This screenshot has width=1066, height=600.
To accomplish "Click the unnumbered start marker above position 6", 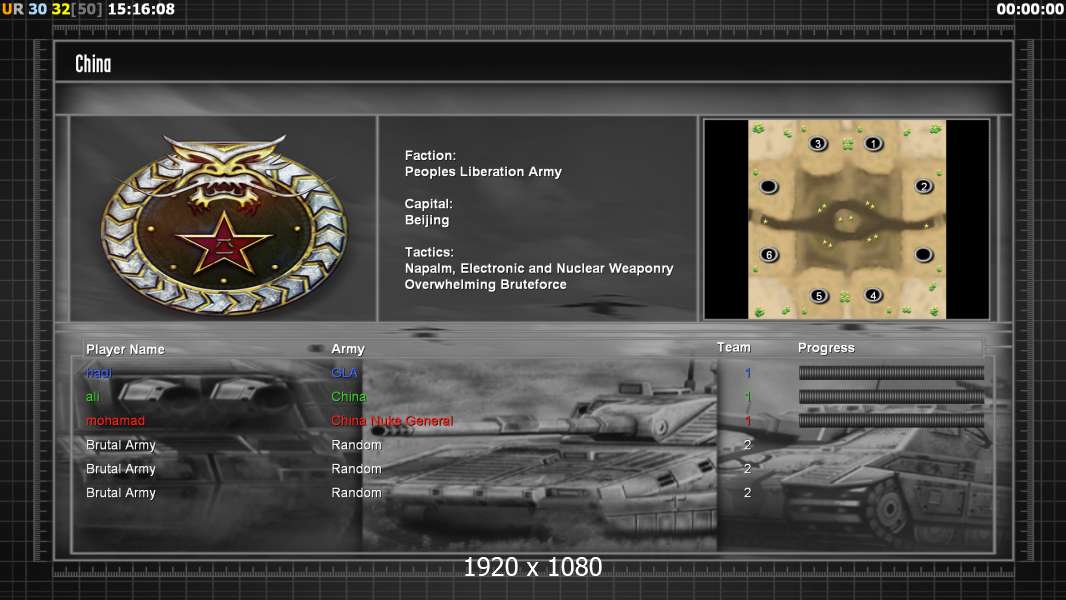I will (x=769, y=186).
